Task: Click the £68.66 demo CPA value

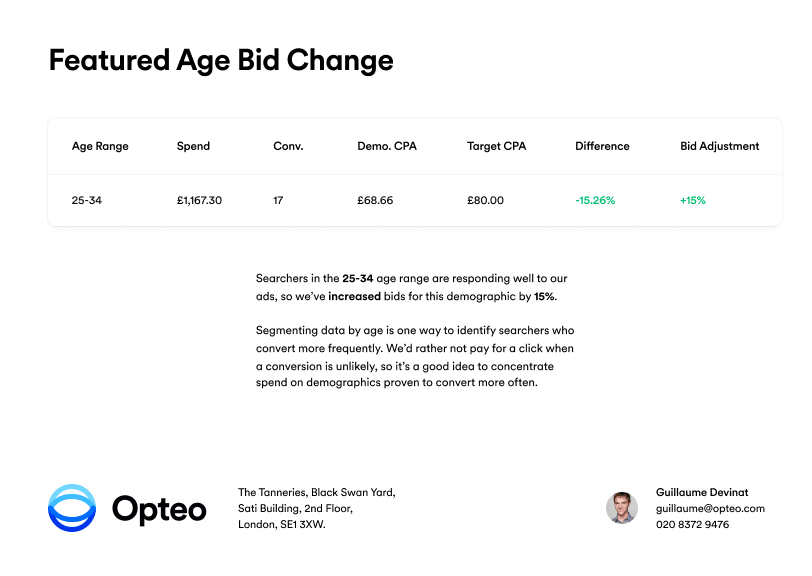Action: pyautogui.click(x=375, y=200)
